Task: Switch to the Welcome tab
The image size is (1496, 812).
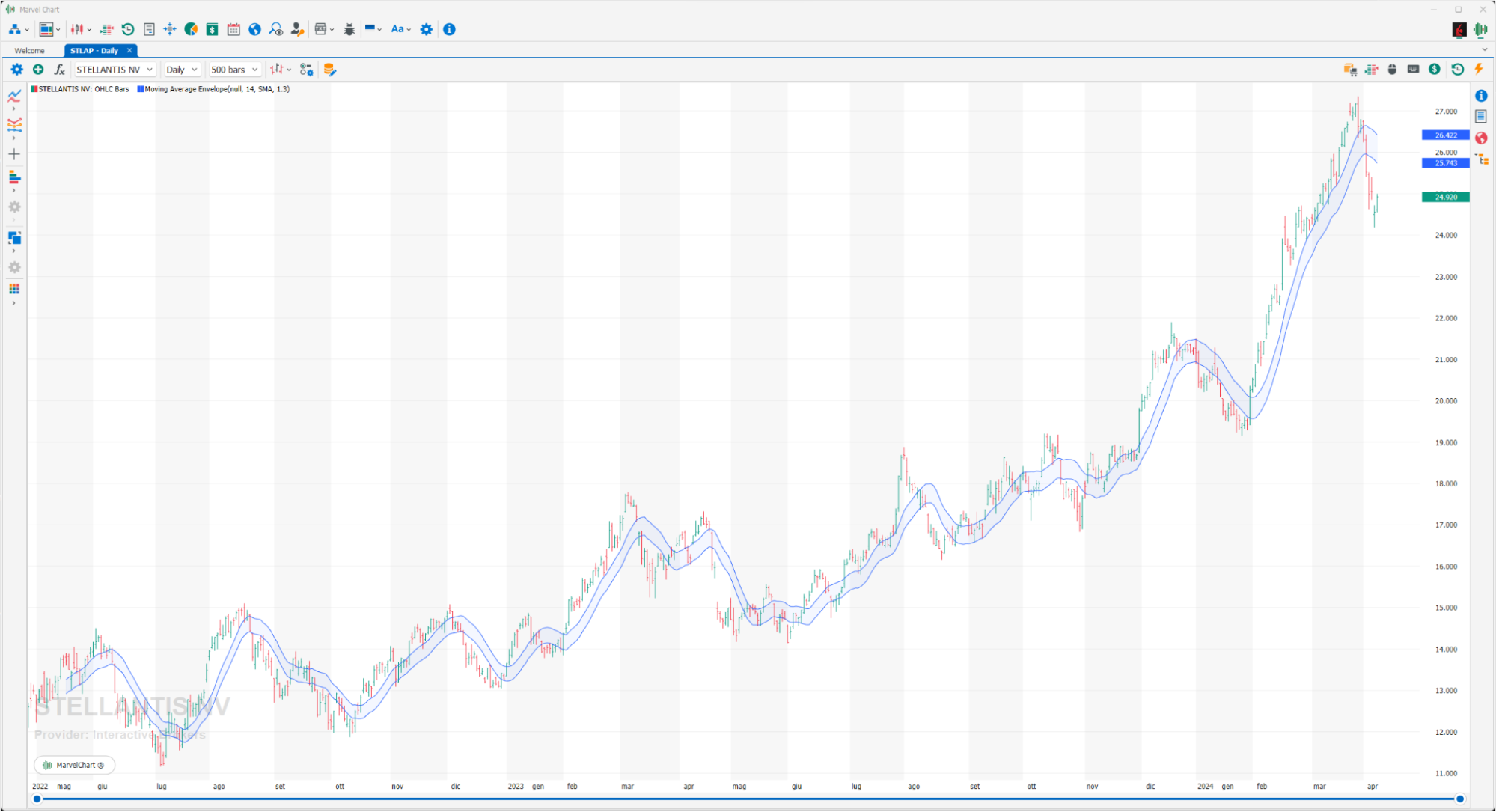Action: [30, 51]
